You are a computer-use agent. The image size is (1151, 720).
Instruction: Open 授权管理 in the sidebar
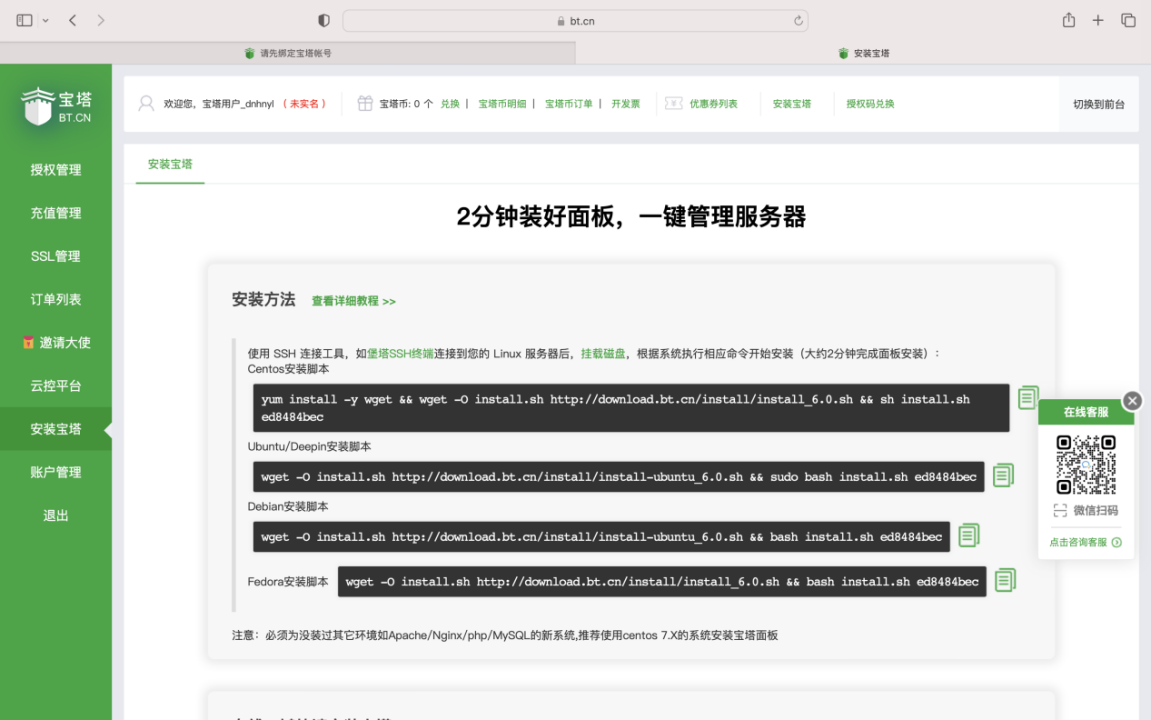pos(56,170)
